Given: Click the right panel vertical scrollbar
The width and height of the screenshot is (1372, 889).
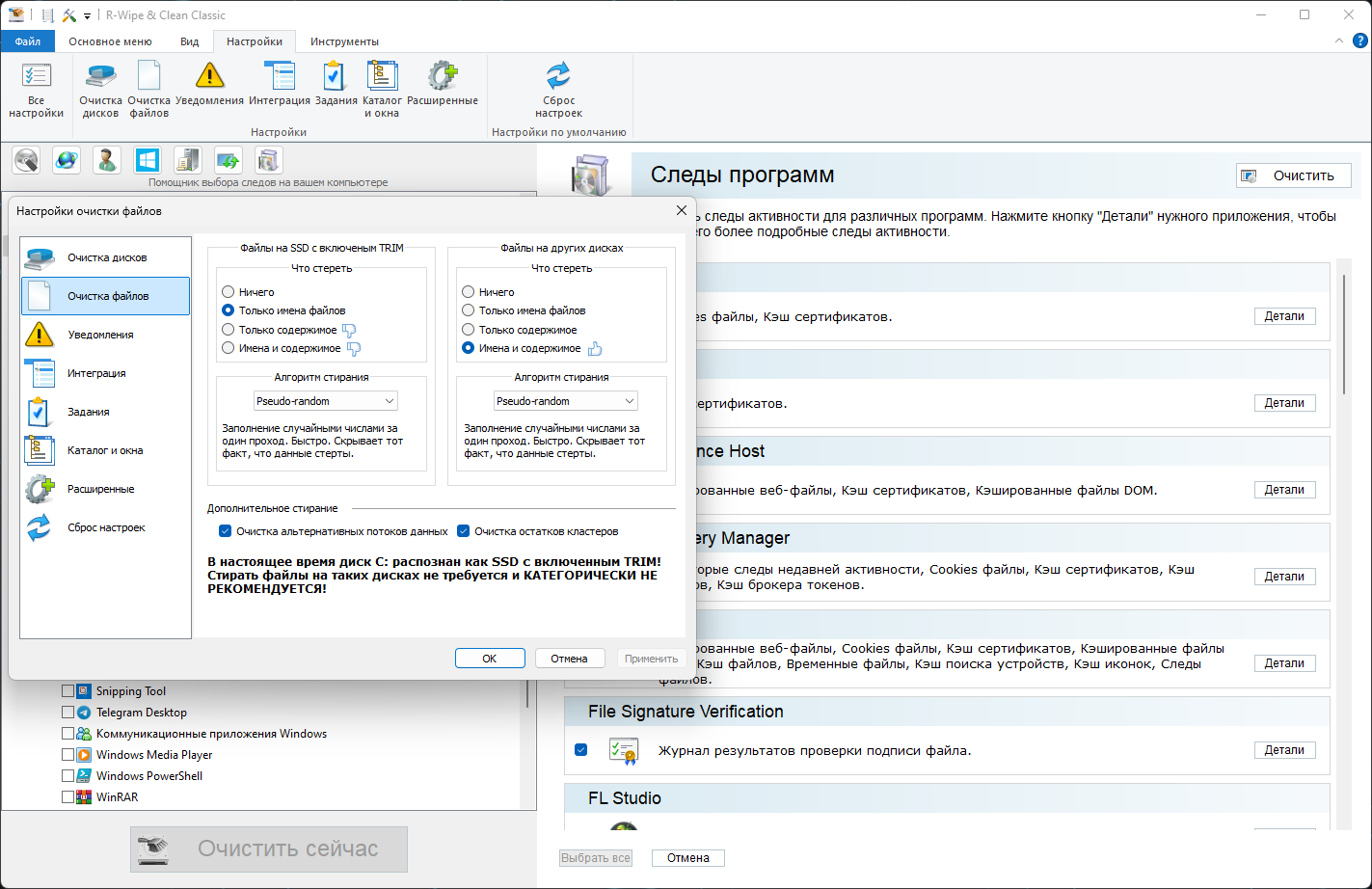Looking at the screenshot, I should coord(1345,333).
